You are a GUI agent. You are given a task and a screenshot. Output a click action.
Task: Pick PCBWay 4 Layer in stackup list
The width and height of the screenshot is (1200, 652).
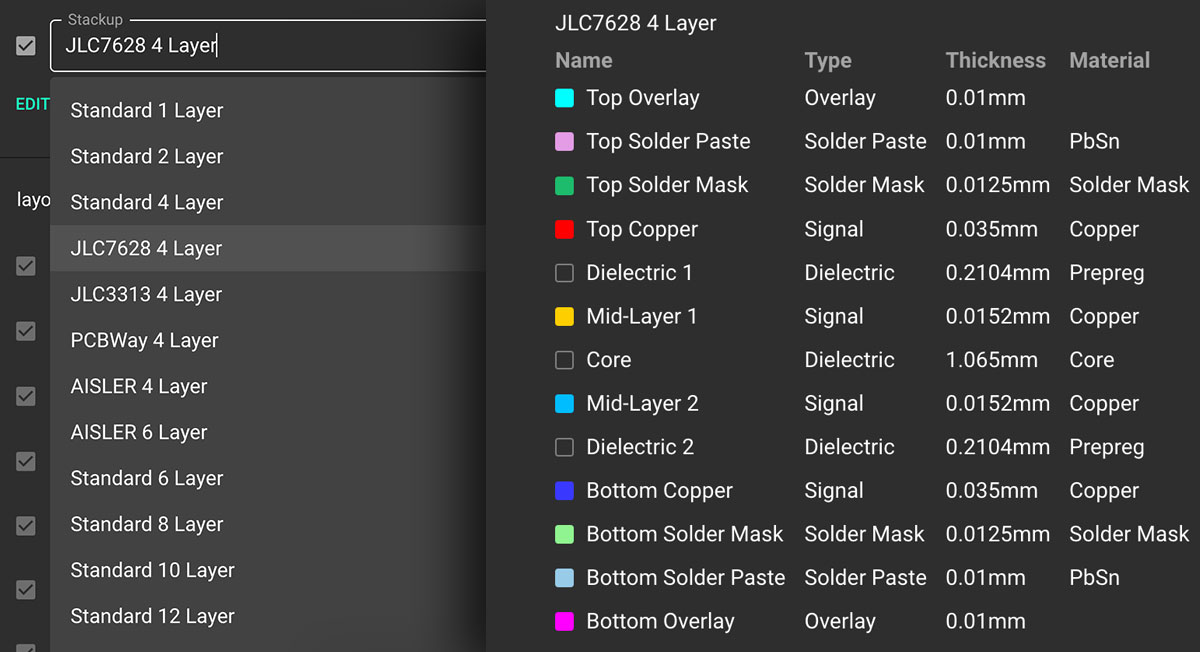click(x=144, y=341)
